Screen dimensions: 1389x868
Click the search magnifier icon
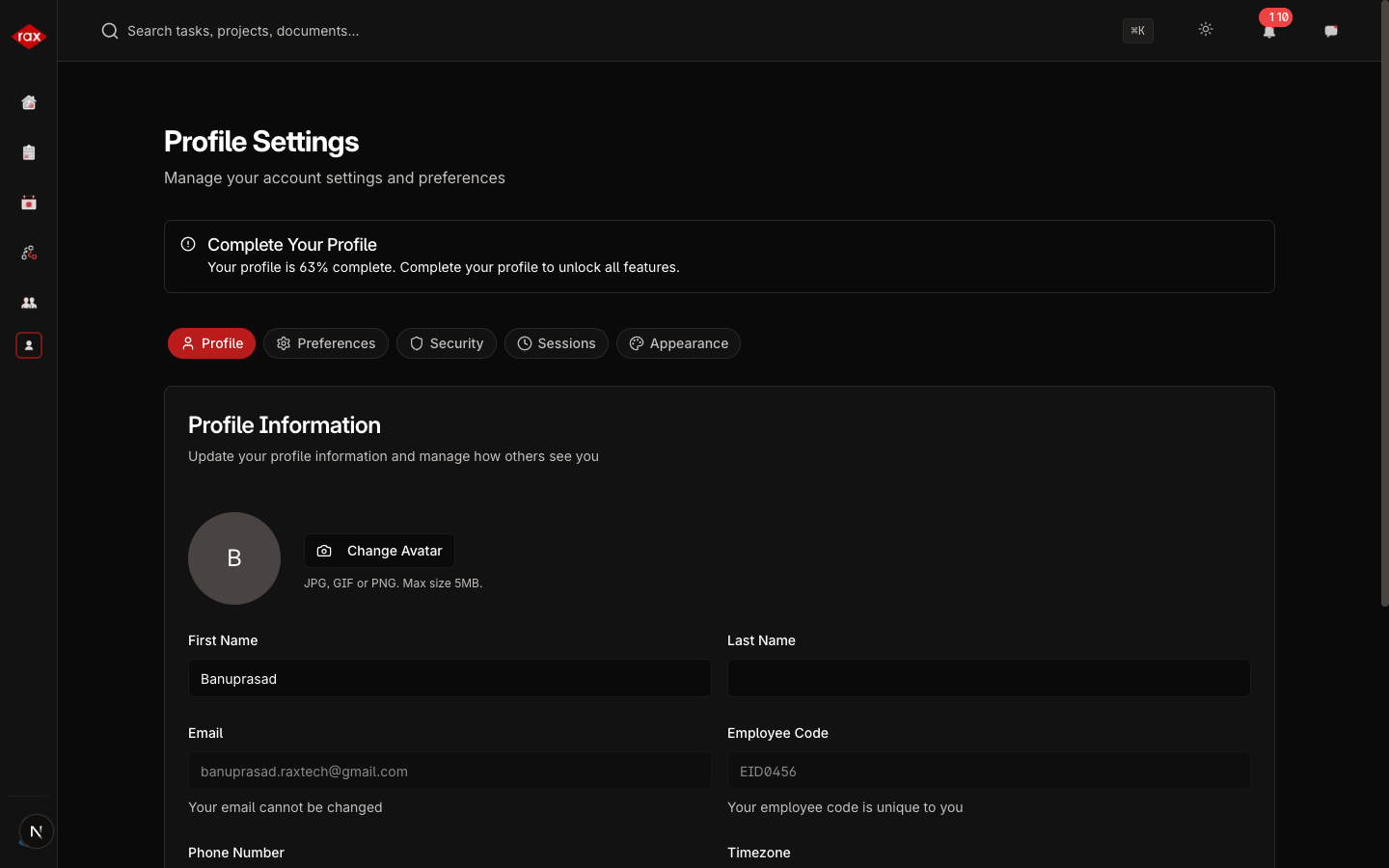[109, 30]
